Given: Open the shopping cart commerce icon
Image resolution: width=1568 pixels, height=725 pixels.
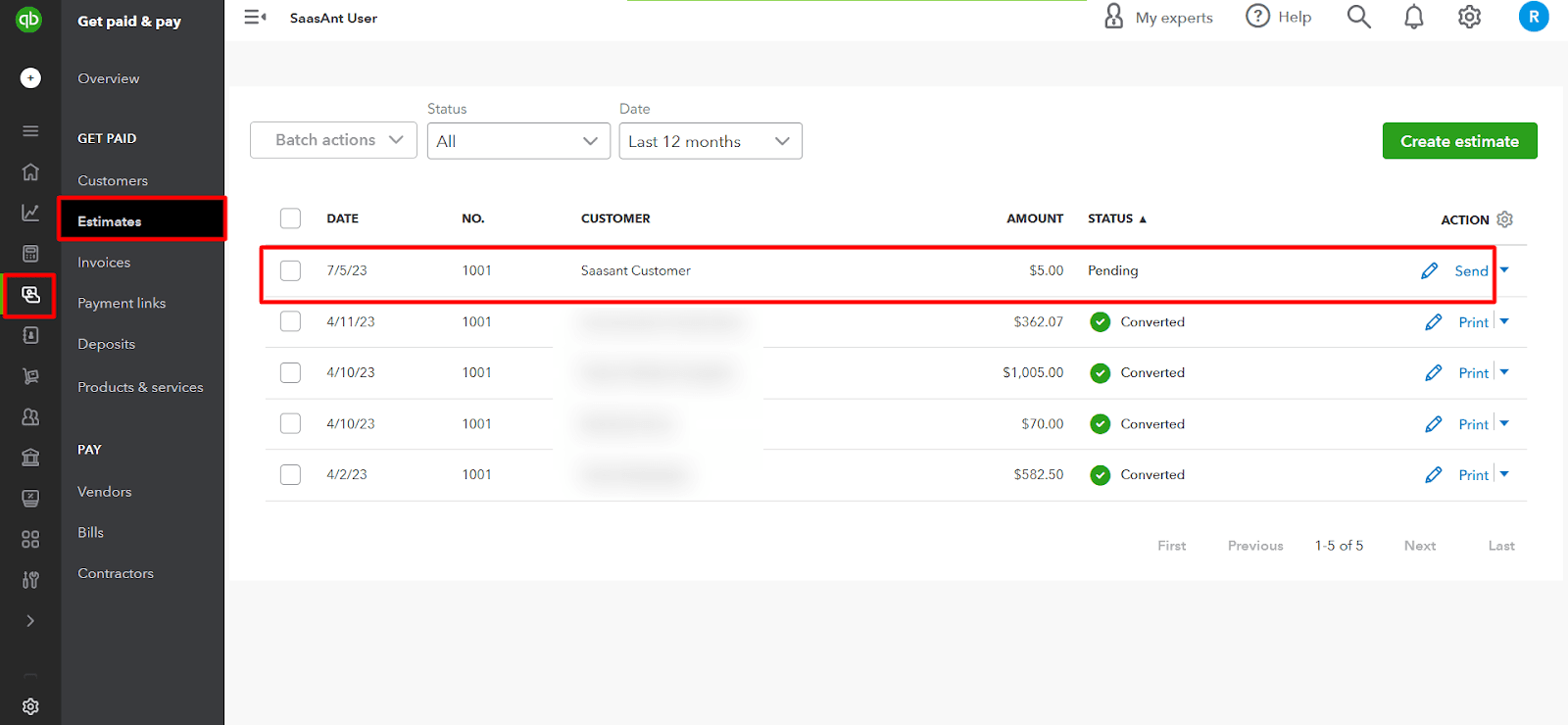Looking at the screenshot, I should pyautogui.click(x=30, y=376).
